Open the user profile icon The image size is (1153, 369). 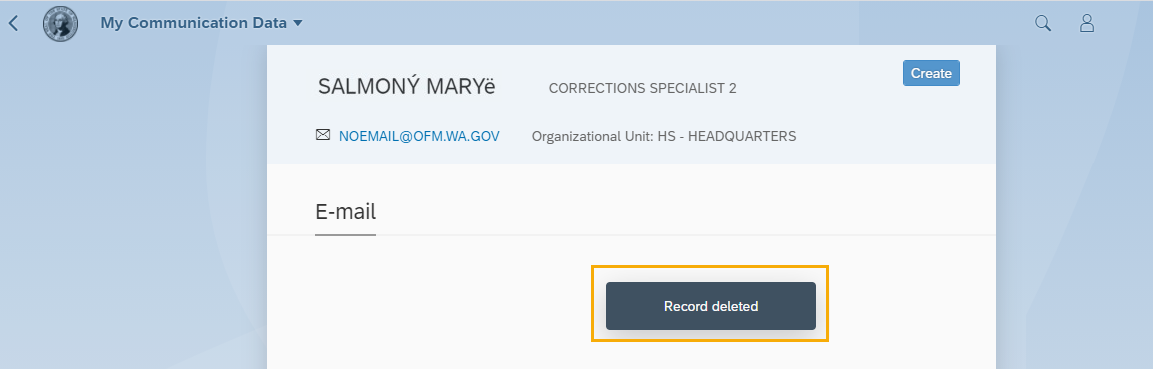click(x=1087, y=24)
